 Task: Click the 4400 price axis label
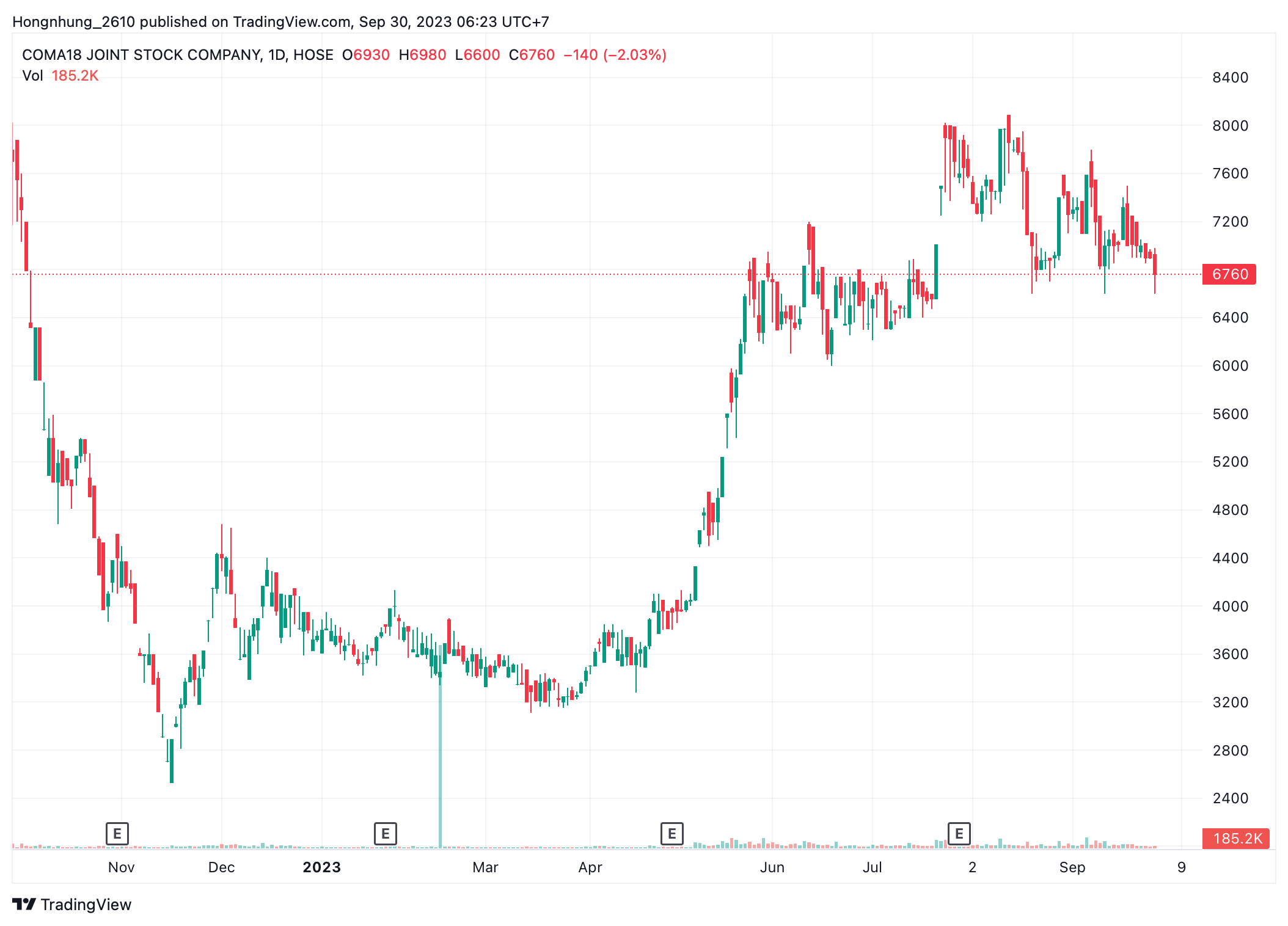click(x=1230, y=558)
